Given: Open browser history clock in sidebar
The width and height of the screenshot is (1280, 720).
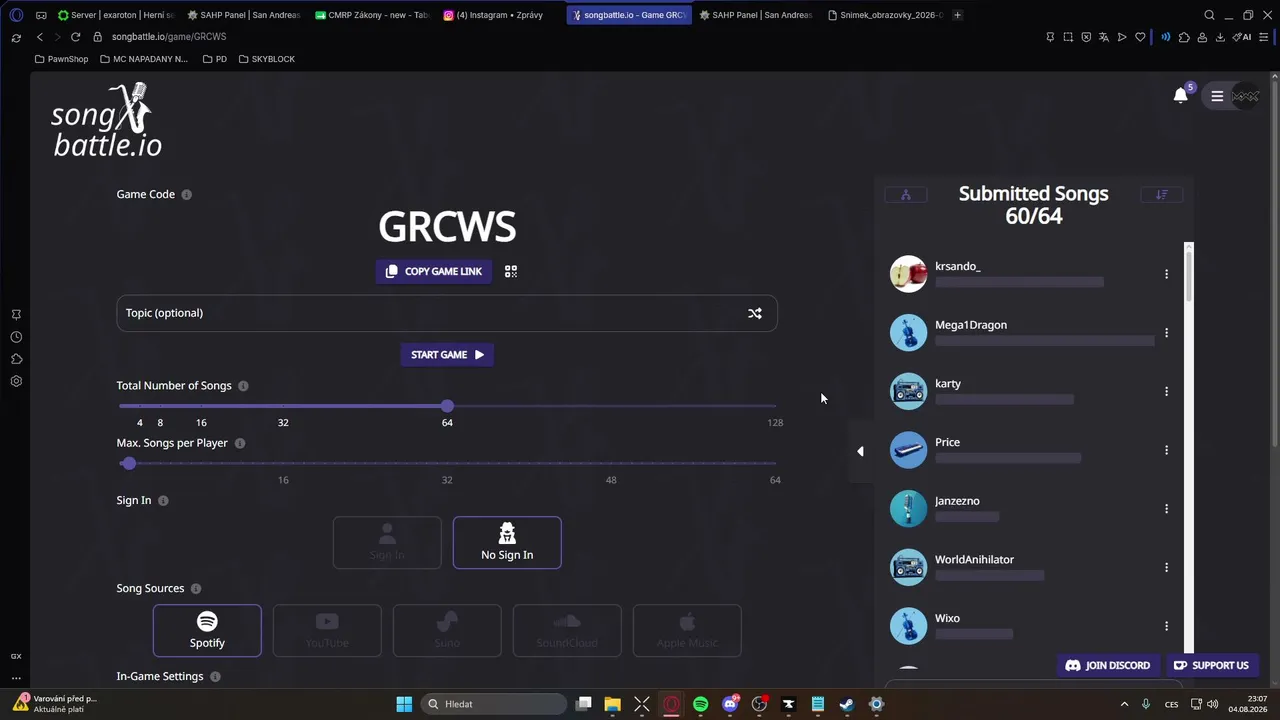Looking at the screenshot, I should click(x=16, y=337).
